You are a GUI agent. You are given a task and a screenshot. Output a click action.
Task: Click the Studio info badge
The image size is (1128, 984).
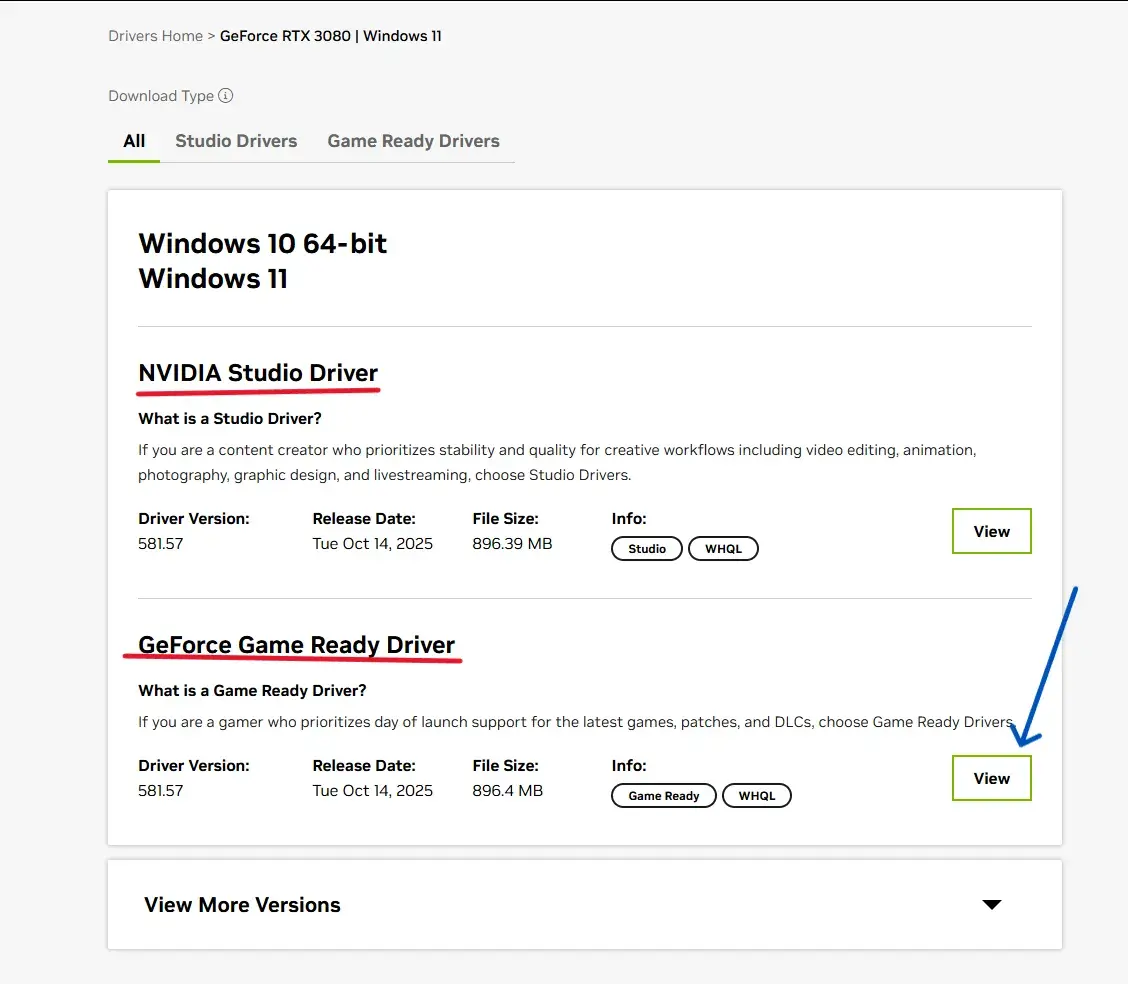coord(646,548)
